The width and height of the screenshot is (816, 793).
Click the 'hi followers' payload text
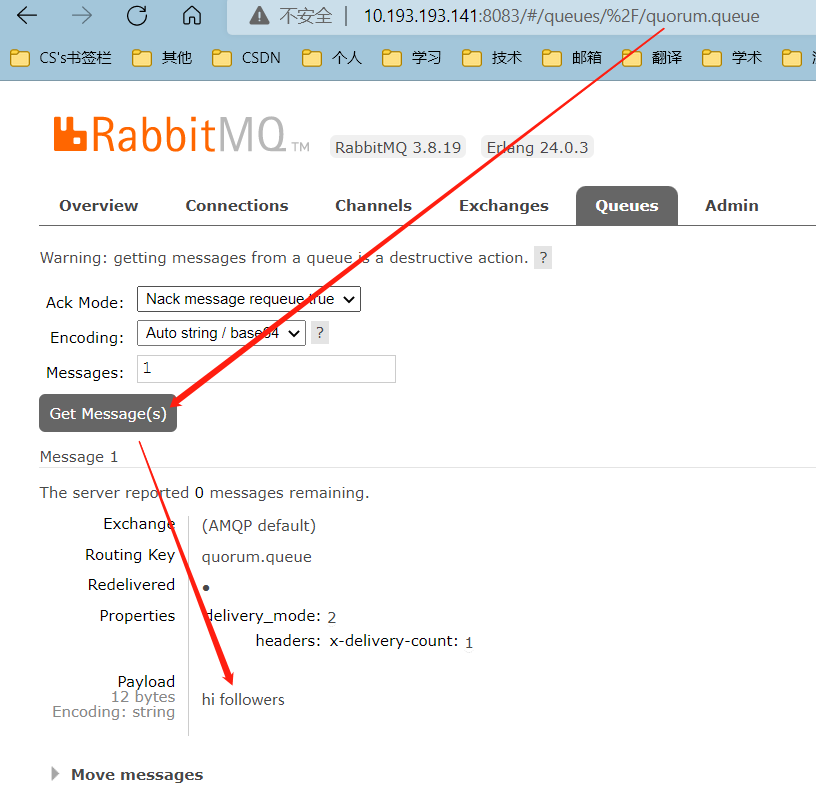[x=243, y=699]
